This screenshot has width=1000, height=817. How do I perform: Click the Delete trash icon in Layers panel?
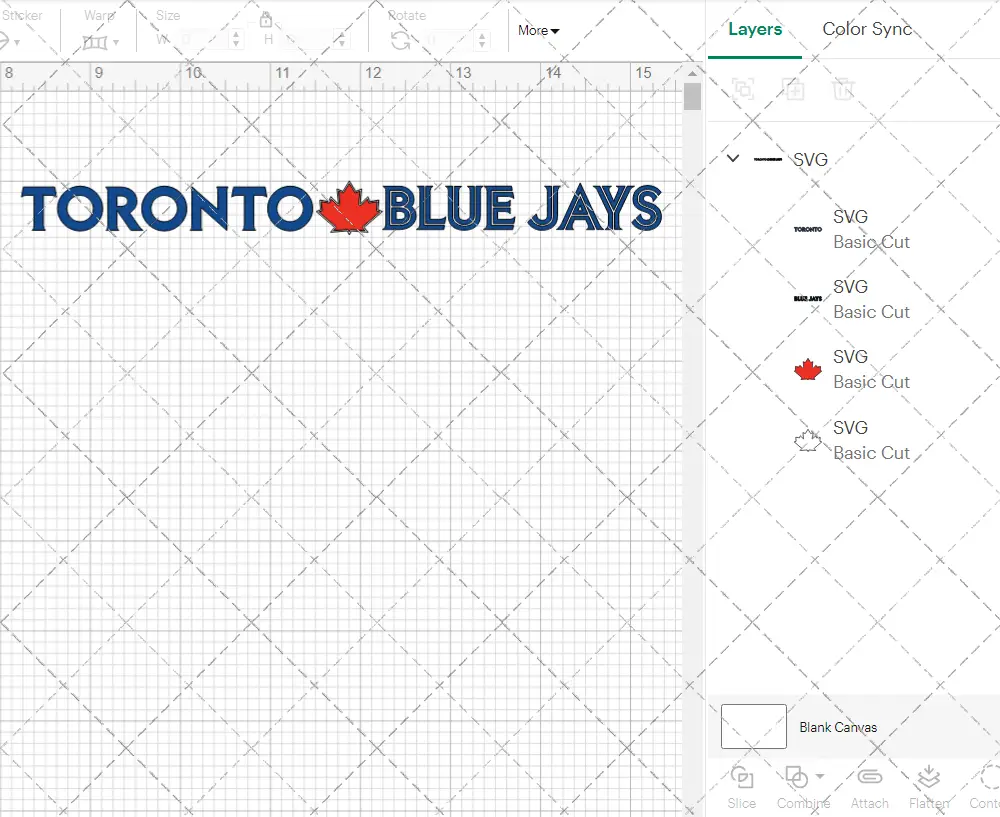pos(844,89)
